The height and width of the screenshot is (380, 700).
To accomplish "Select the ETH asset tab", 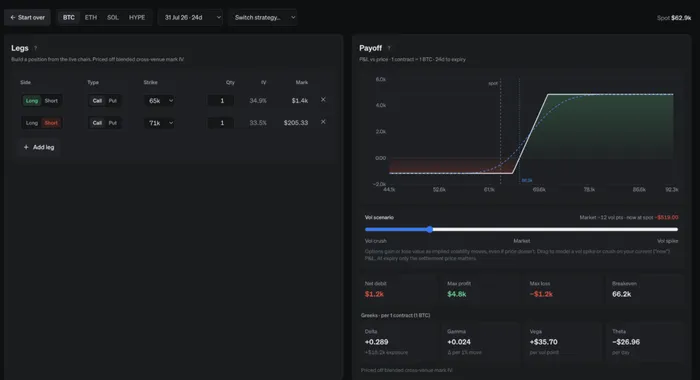I will point(91,17).
